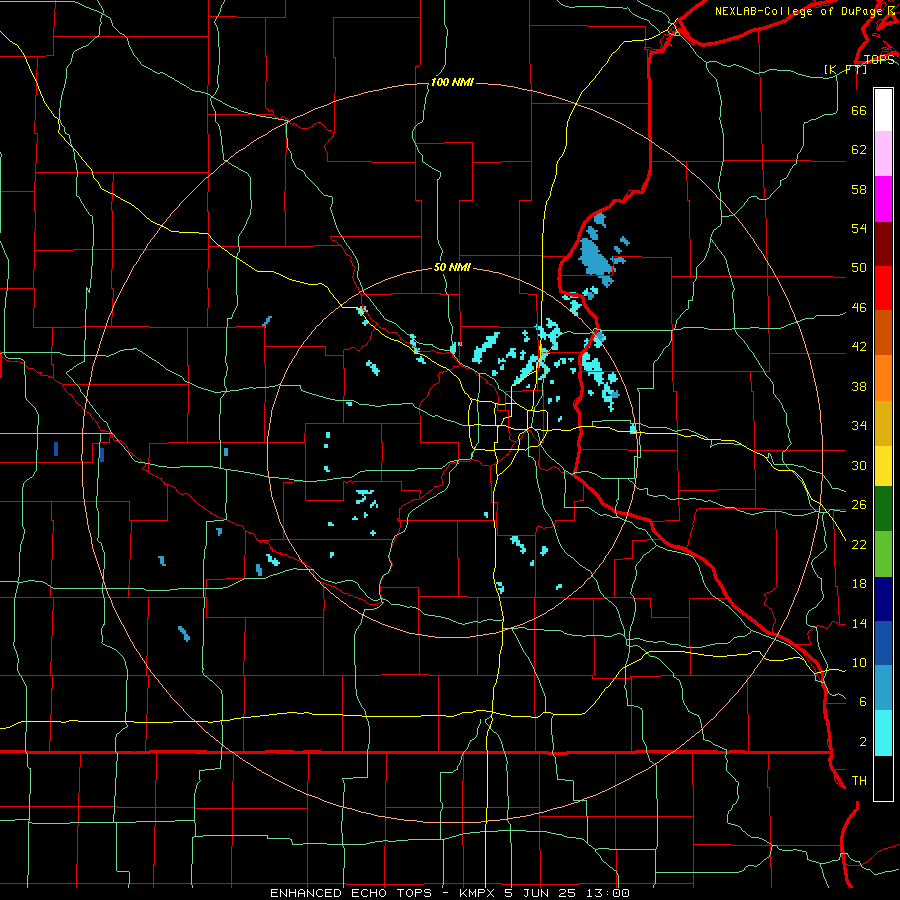This screenshot has width=900, height=900.
Task: Click the navy blue legend swatch
Action: (883, 599)
